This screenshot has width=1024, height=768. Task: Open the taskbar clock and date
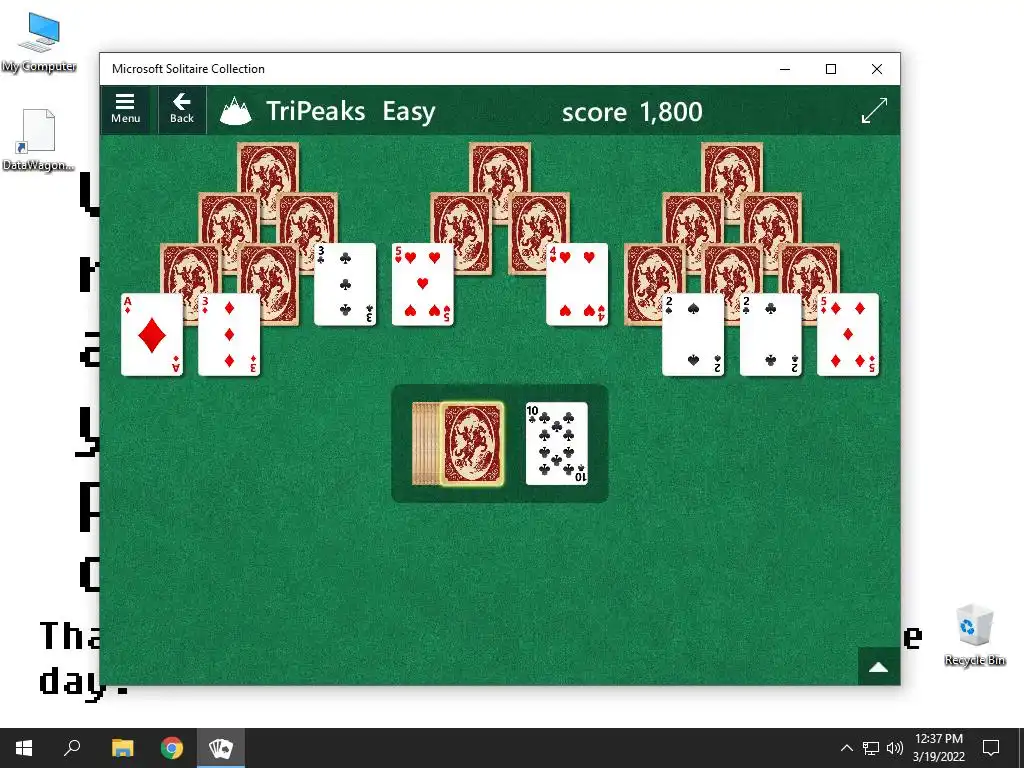coord(938,748)
